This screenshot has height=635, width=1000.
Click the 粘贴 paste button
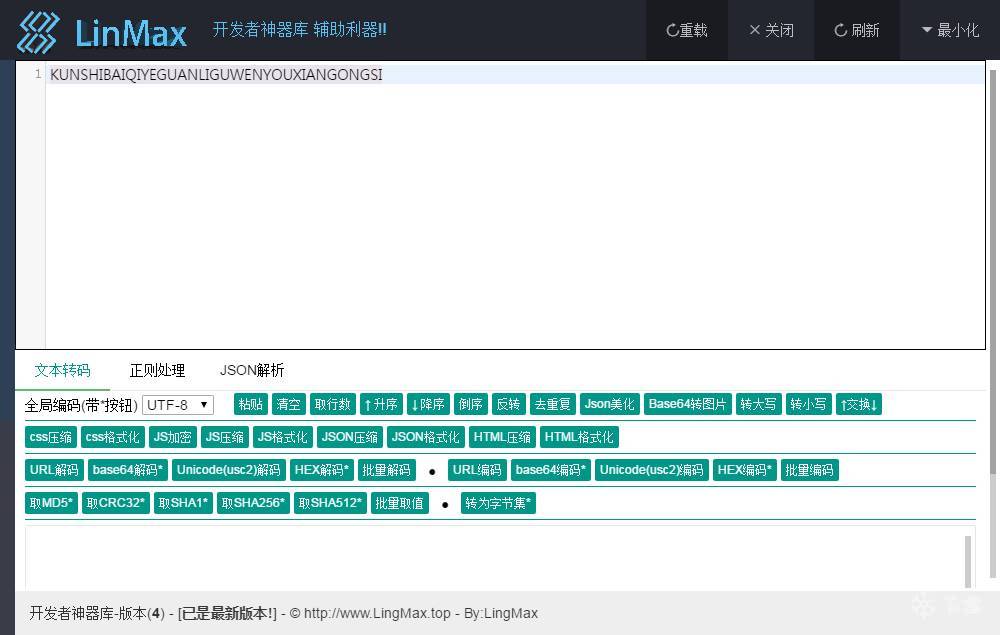[x=251, y=404]
